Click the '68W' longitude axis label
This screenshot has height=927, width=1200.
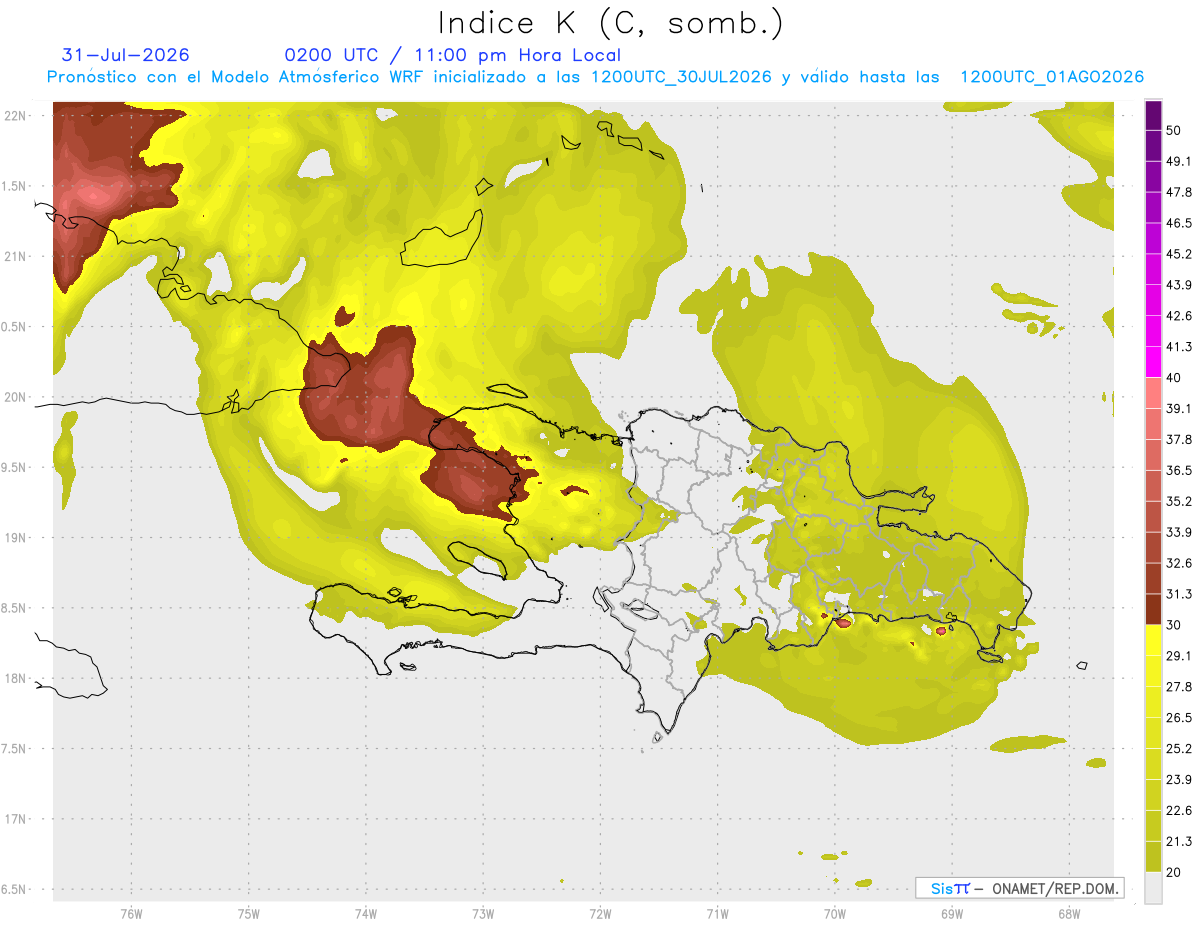coord(1068,914)
